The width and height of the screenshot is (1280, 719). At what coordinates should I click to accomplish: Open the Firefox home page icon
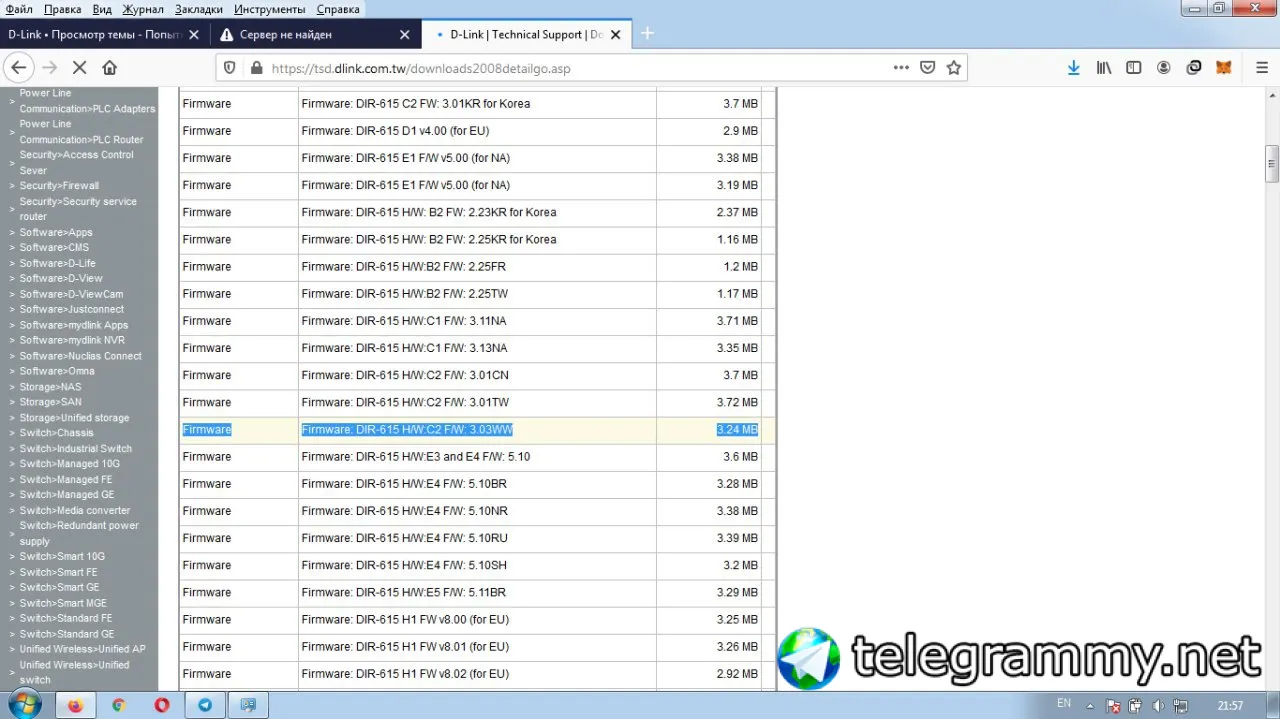click(110, 68)
